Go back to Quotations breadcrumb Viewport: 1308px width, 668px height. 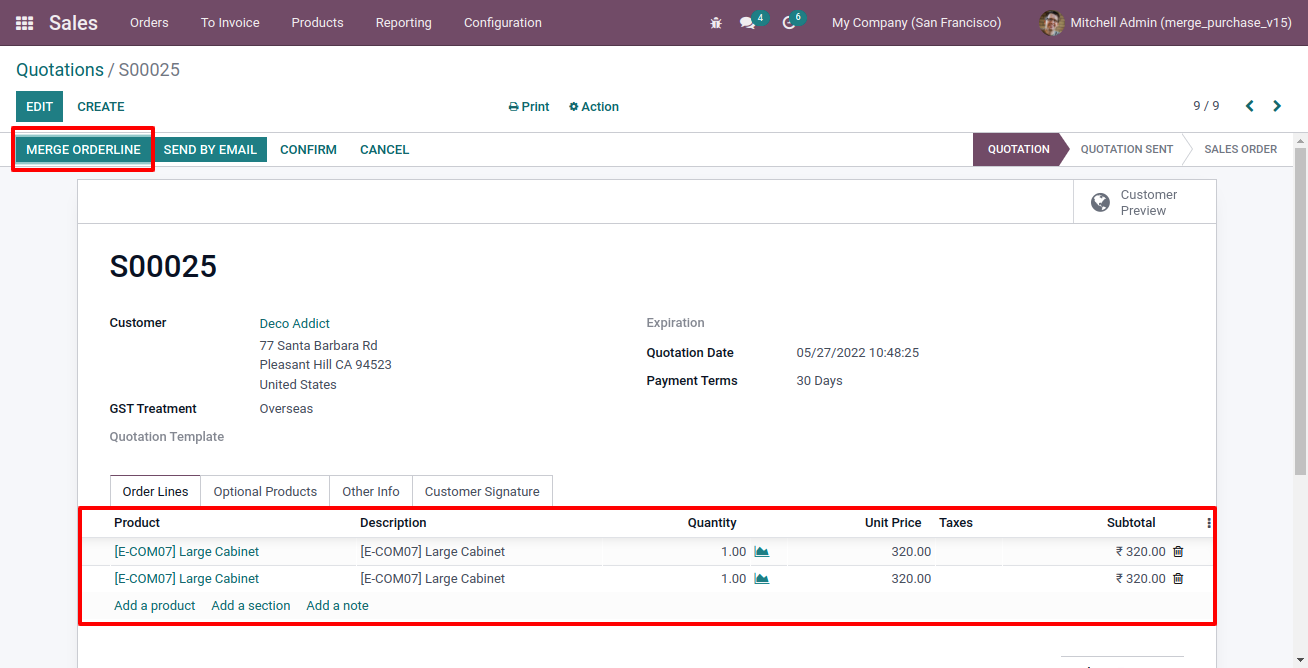click(60, 70)
